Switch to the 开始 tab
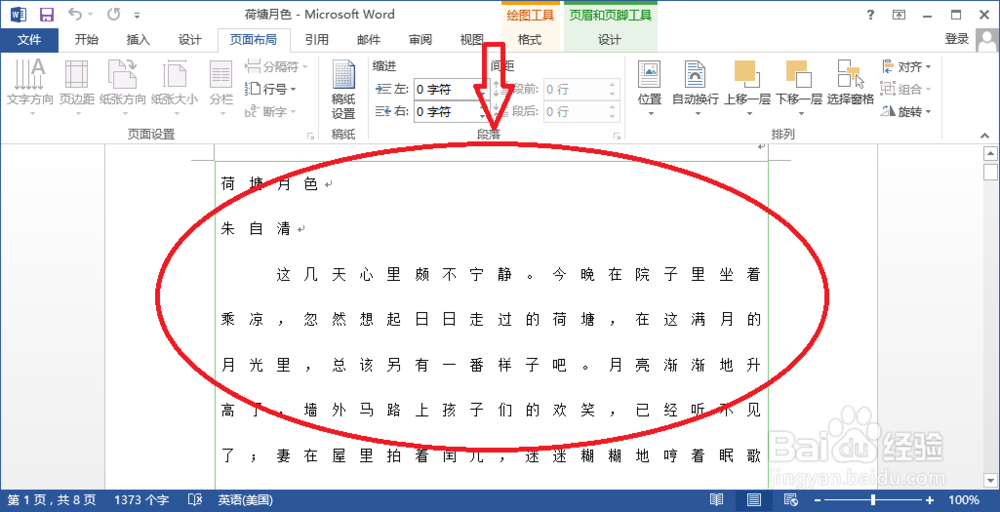 pyautogui.click(x=86, y=40)
